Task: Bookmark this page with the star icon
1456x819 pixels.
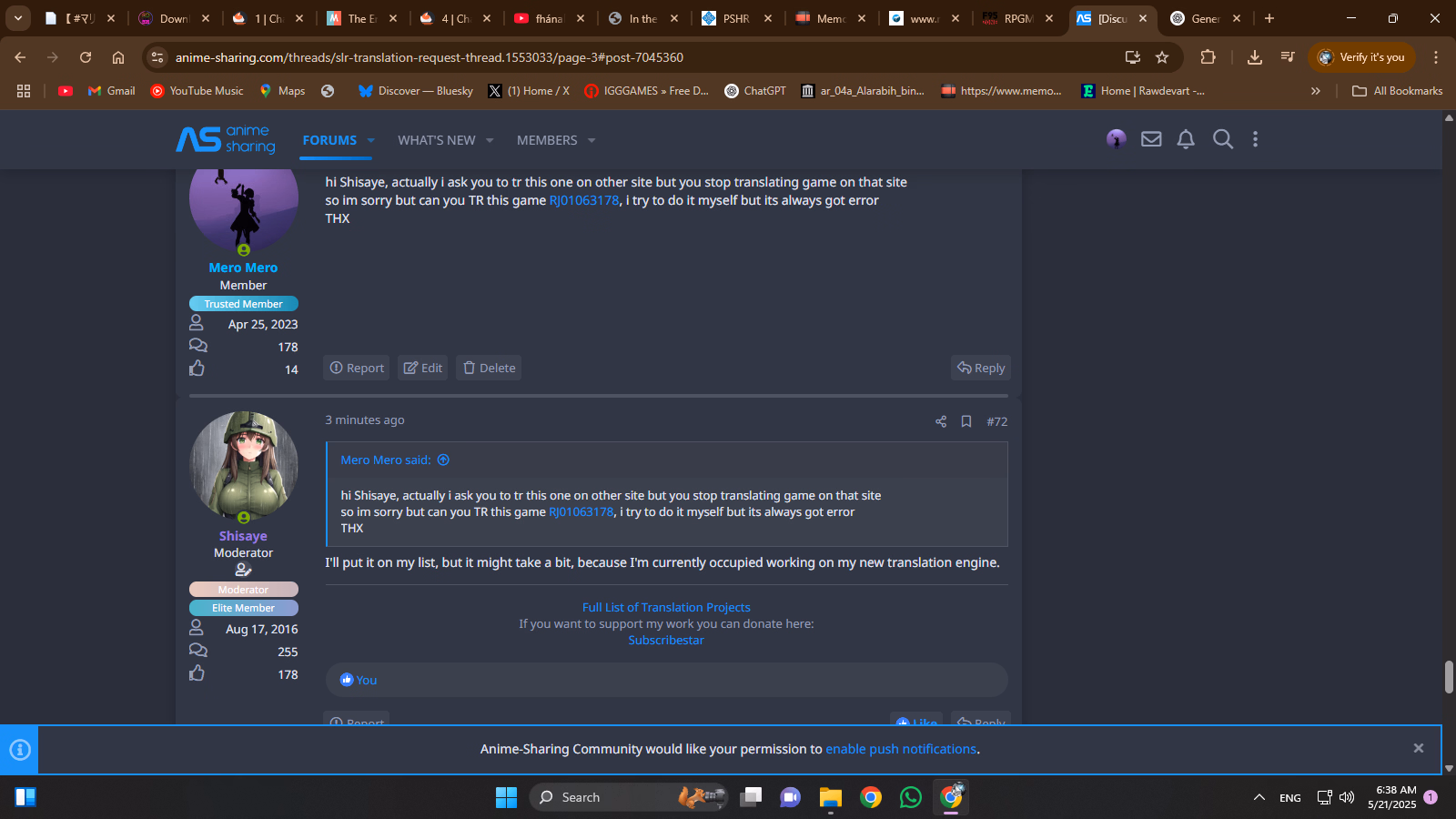Action: pos(1162,57)
